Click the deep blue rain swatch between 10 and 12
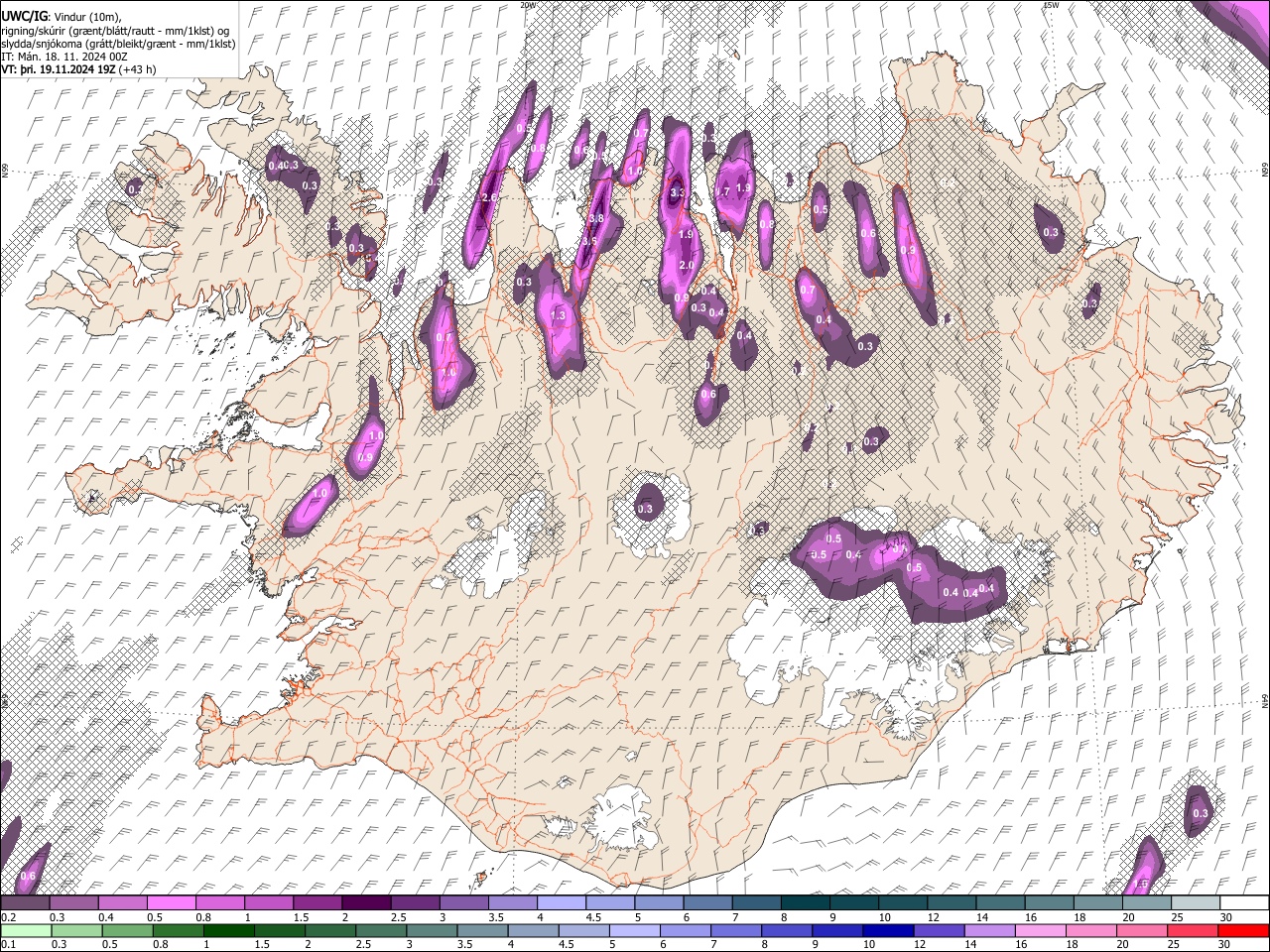 point(888,930)
